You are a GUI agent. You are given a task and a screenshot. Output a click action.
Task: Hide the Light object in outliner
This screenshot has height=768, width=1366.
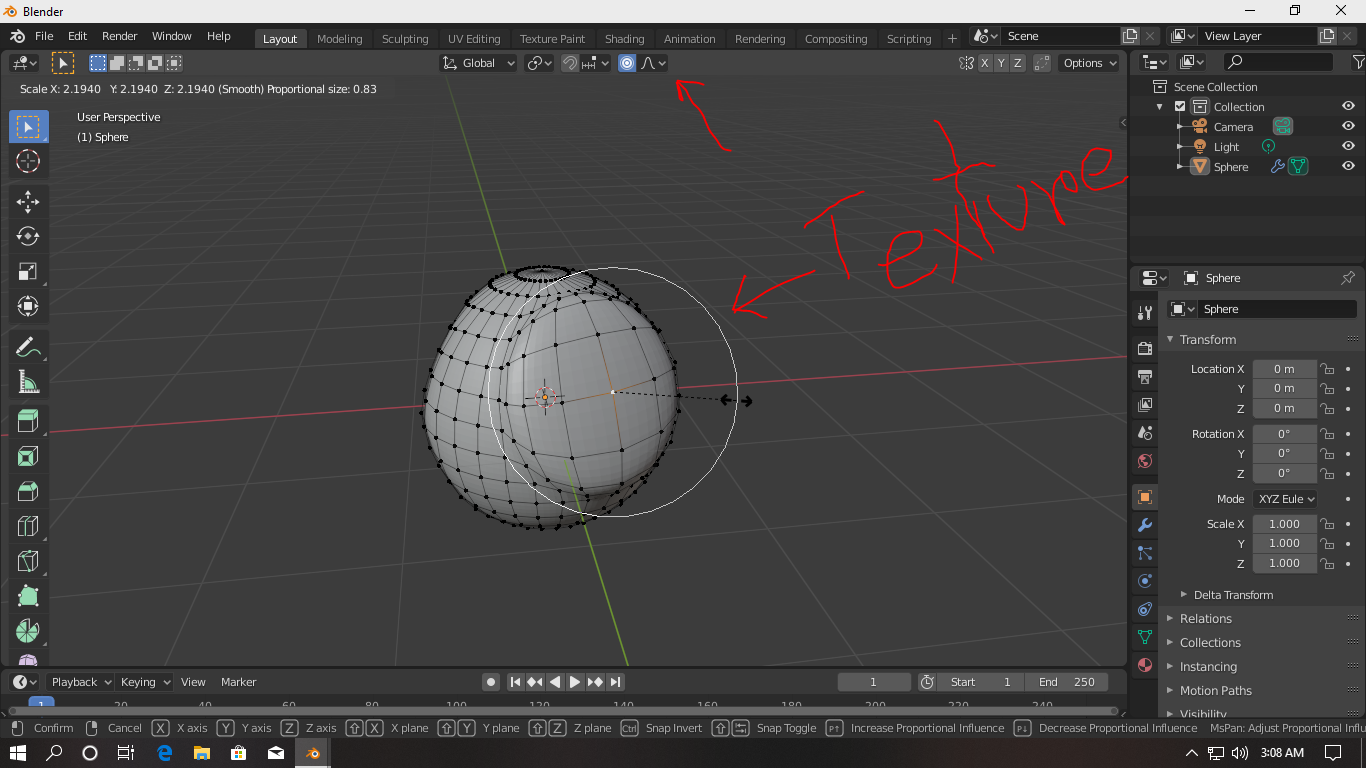tap(1348, 146)
